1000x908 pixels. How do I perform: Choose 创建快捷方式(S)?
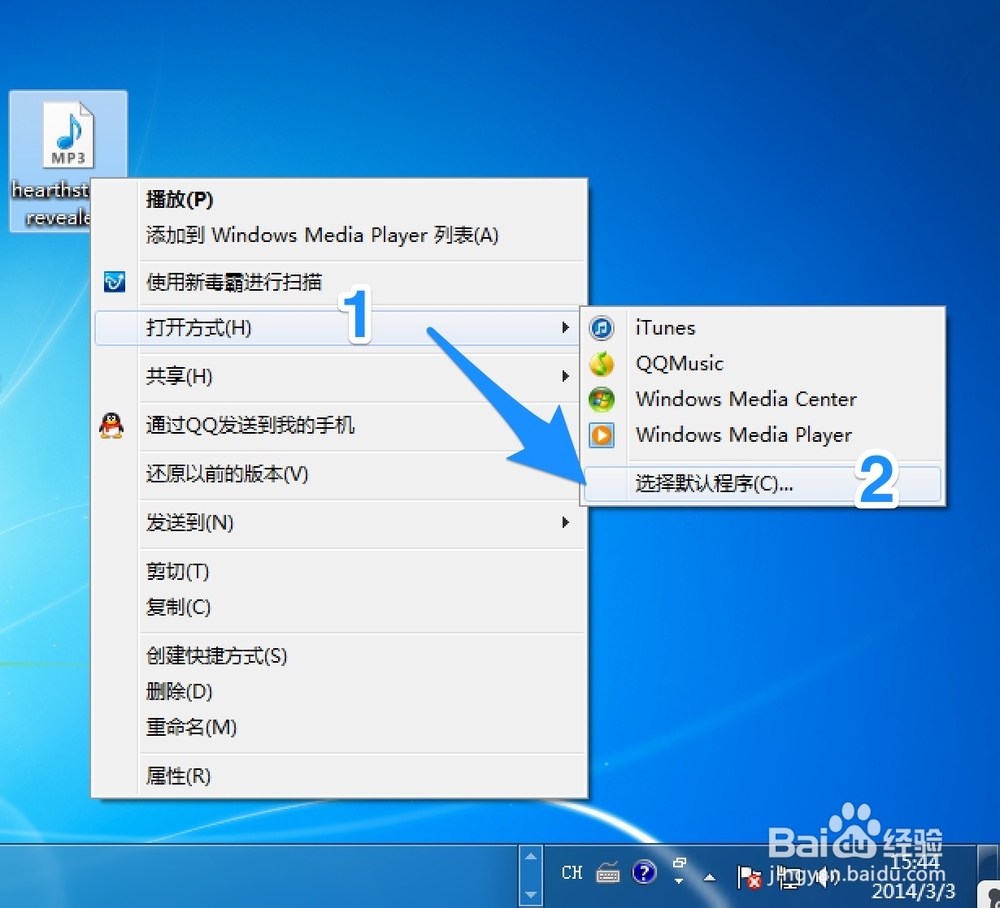pos(340,655)
